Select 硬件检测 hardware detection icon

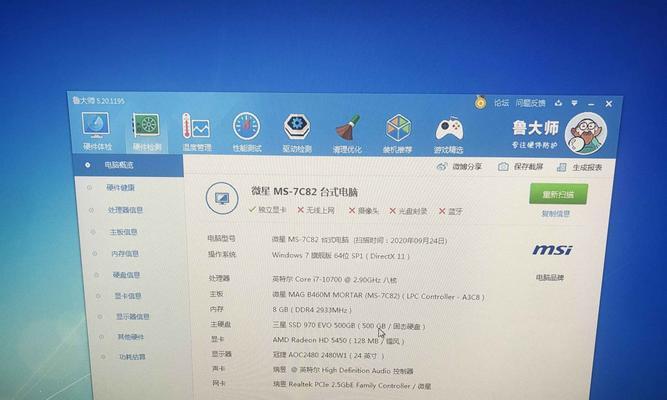146,132
